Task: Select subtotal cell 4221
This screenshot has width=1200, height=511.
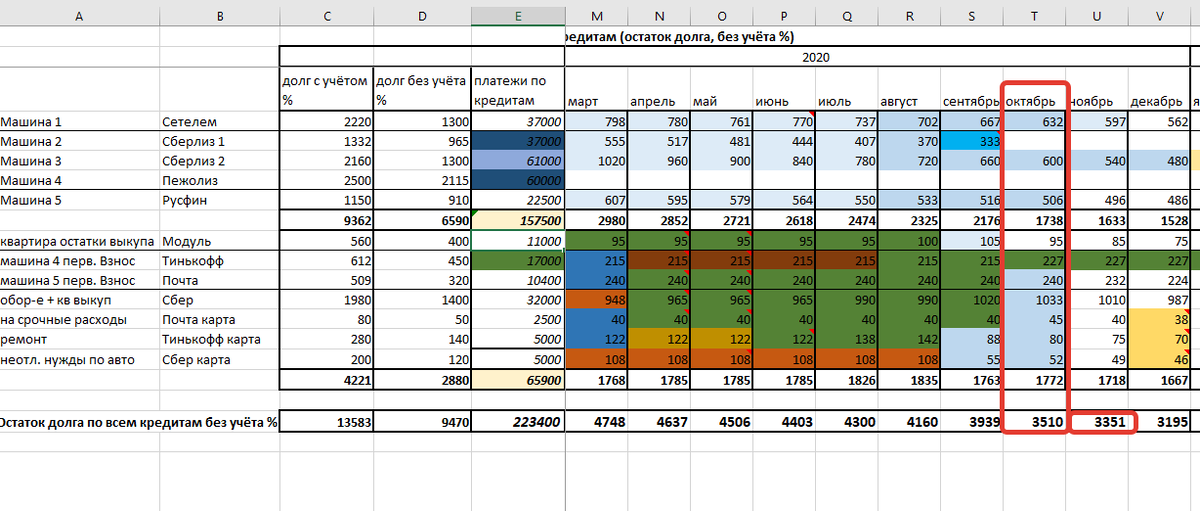Action: click(x=326, y=380)
